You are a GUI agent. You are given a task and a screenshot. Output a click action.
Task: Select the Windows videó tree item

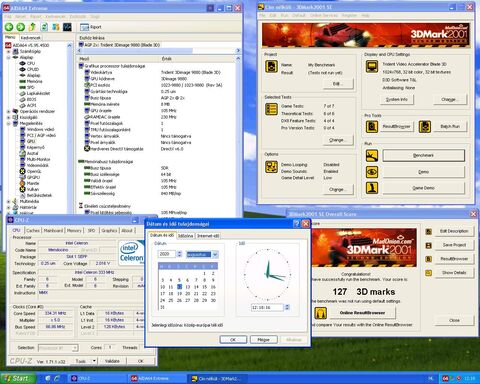(x=40, y=129)
